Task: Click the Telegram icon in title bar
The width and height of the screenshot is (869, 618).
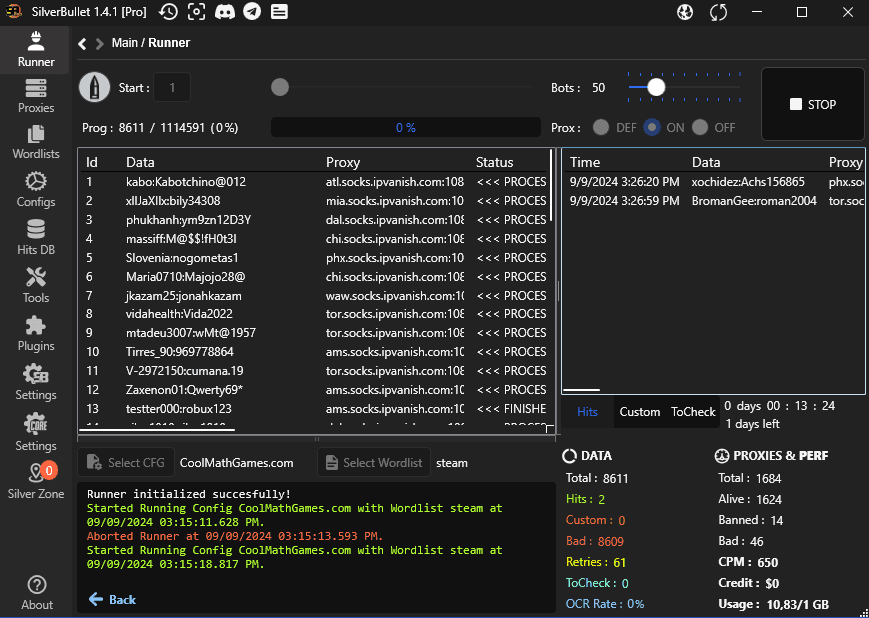Action: point(252,12)
